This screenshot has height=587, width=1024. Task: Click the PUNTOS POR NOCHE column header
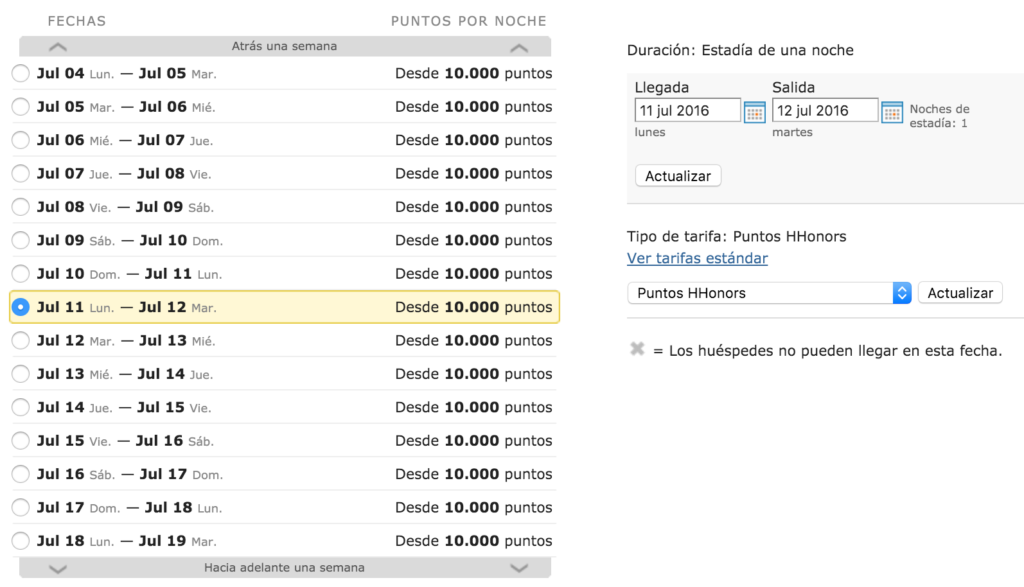point(468,22)
